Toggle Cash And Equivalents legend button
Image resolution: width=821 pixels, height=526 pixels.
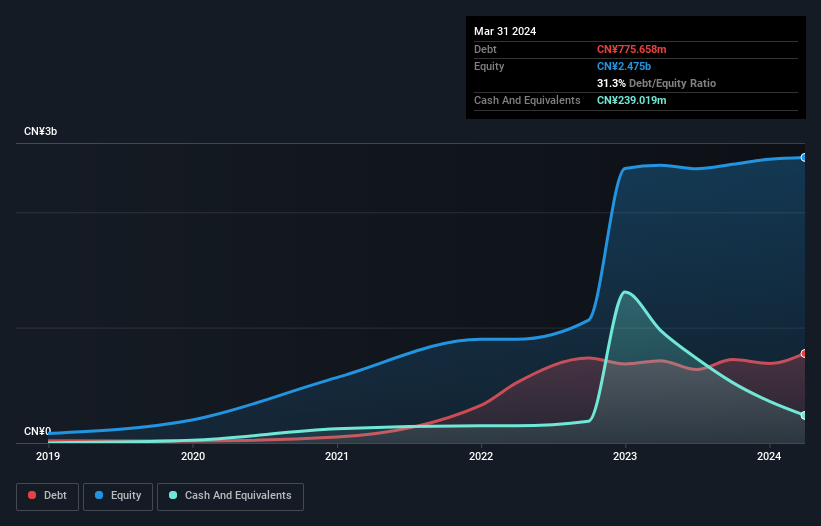(x=230, y=496)
